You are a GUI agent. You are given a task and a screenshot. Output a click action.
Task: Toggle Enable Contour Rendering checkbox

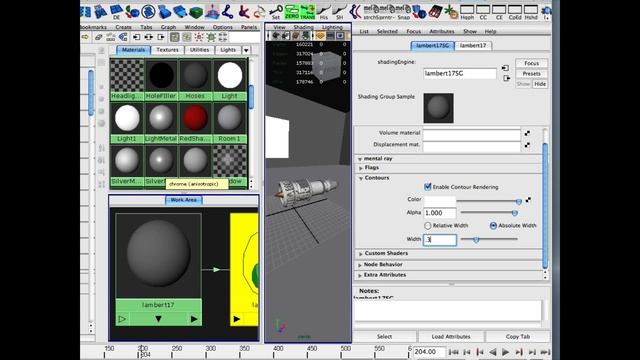(427, 187)
